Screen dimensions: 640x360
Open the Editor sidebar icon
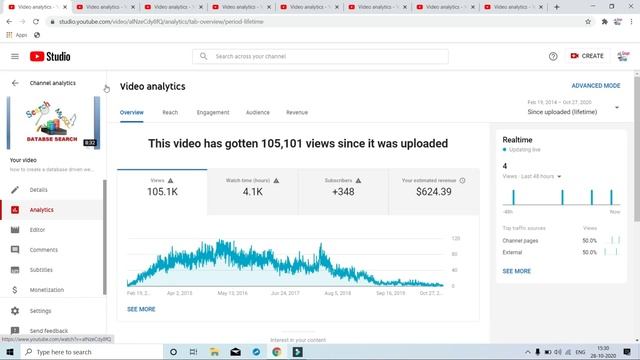pos(15,230)
